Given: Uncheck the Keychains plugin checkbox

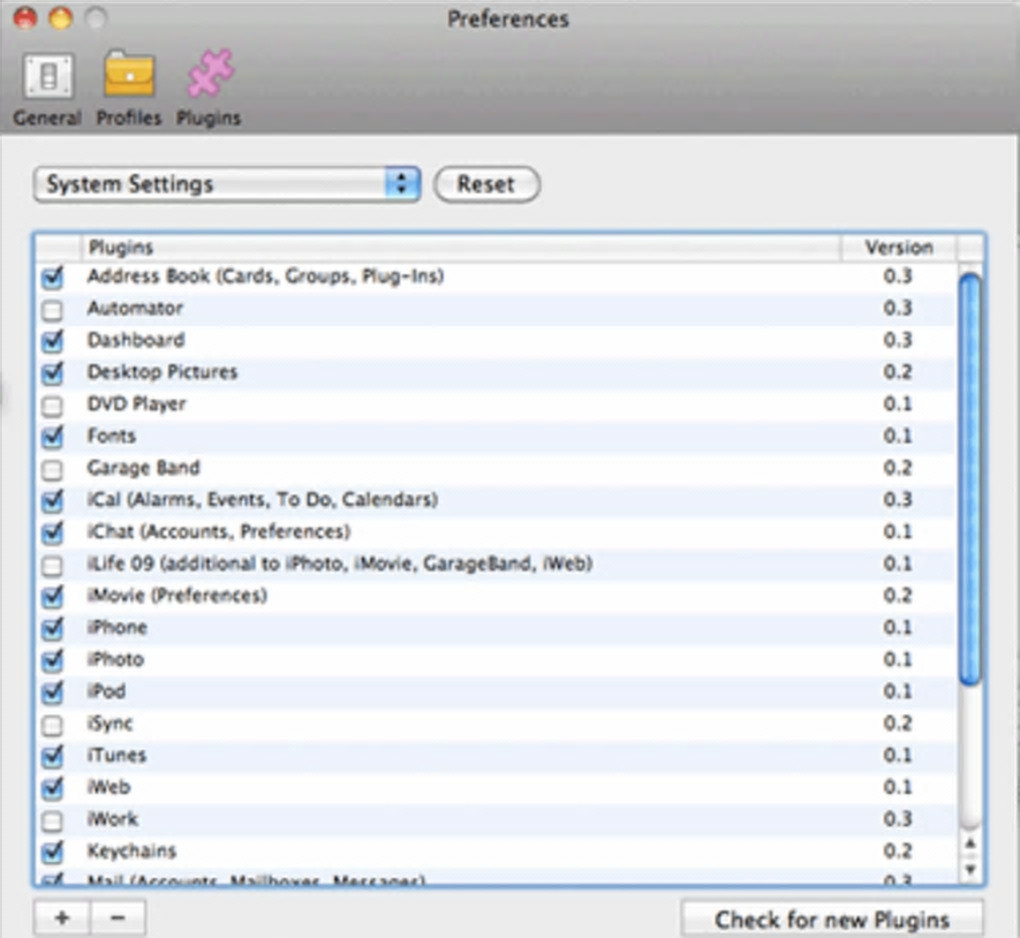Looking at the screenshot, I should click(x=53, y=852).
